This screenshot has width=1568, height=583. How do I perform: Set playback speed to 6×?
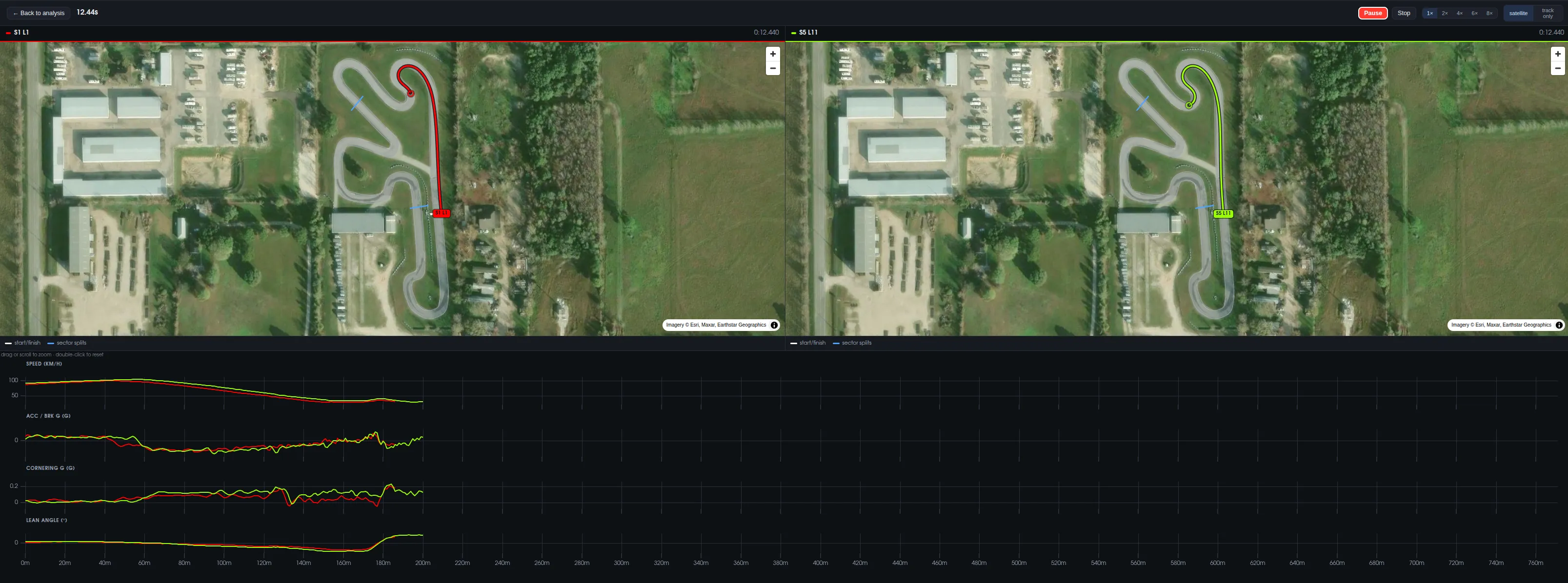pos(1474,13)
